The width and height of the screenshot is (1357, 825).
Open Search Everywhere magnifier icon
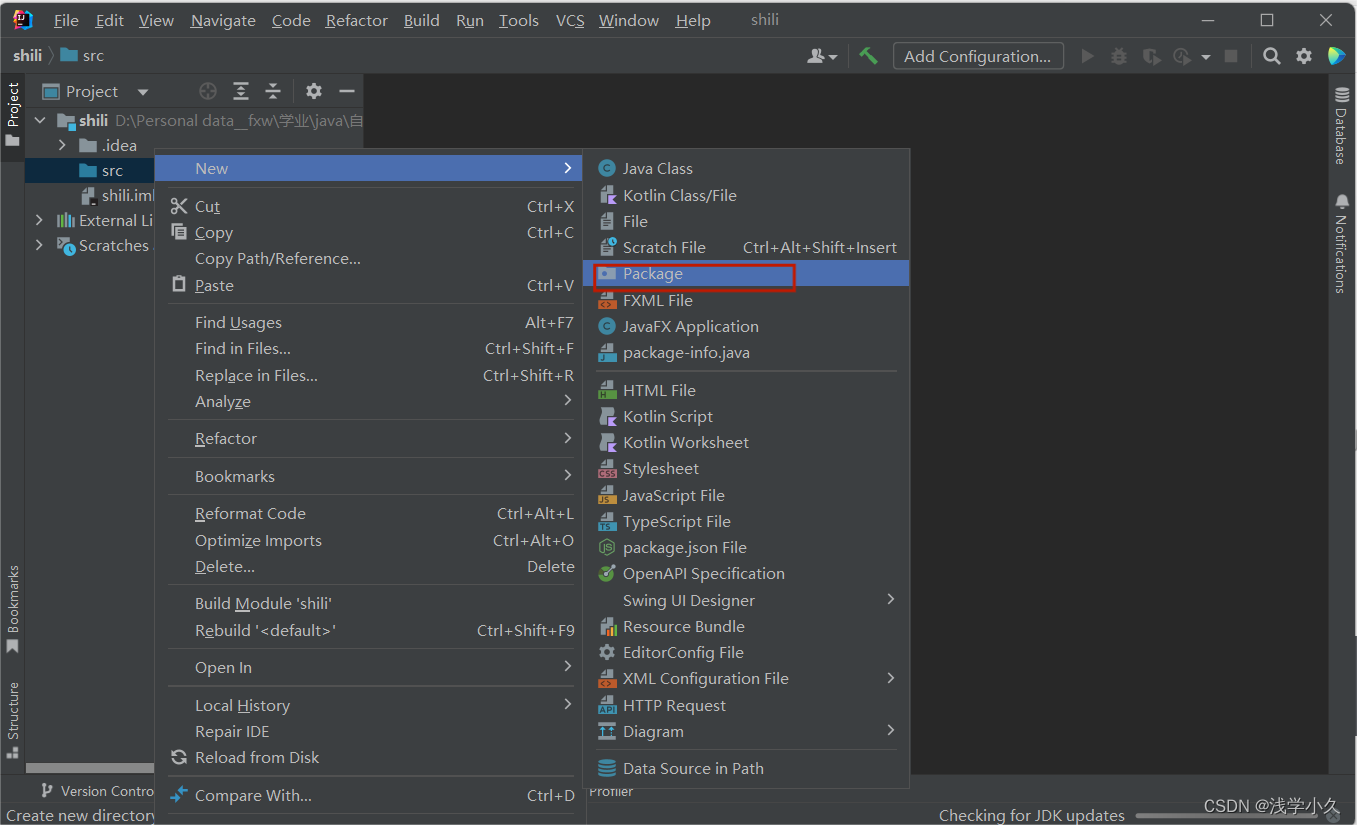[x=1271, y=56]
